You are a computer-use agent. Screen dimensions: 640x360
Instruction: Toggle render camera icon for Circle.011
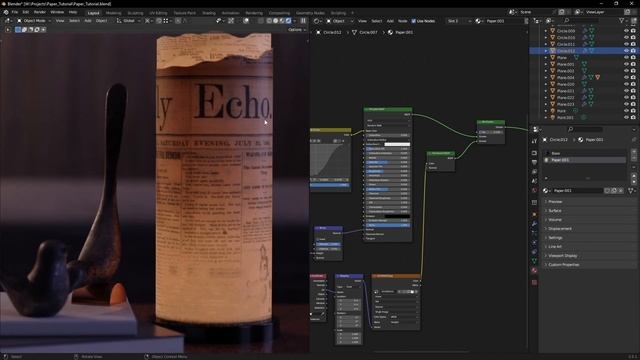633,44
